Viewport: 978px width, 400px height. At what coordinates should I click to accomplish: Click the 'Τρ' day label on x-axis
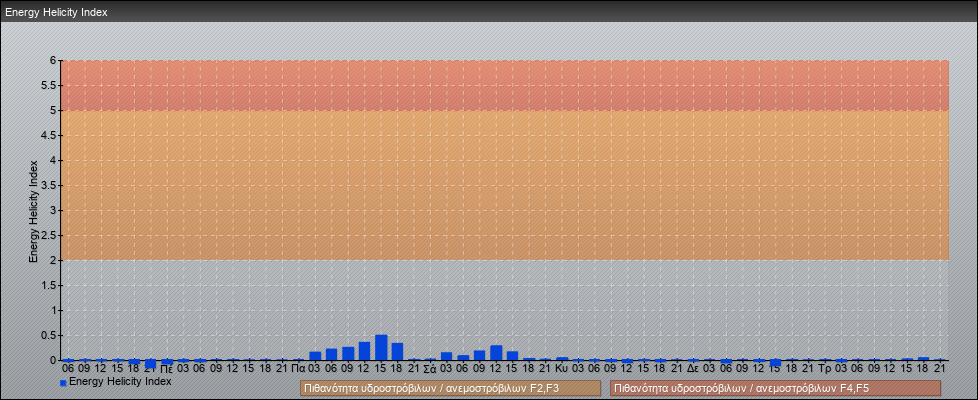825,369
